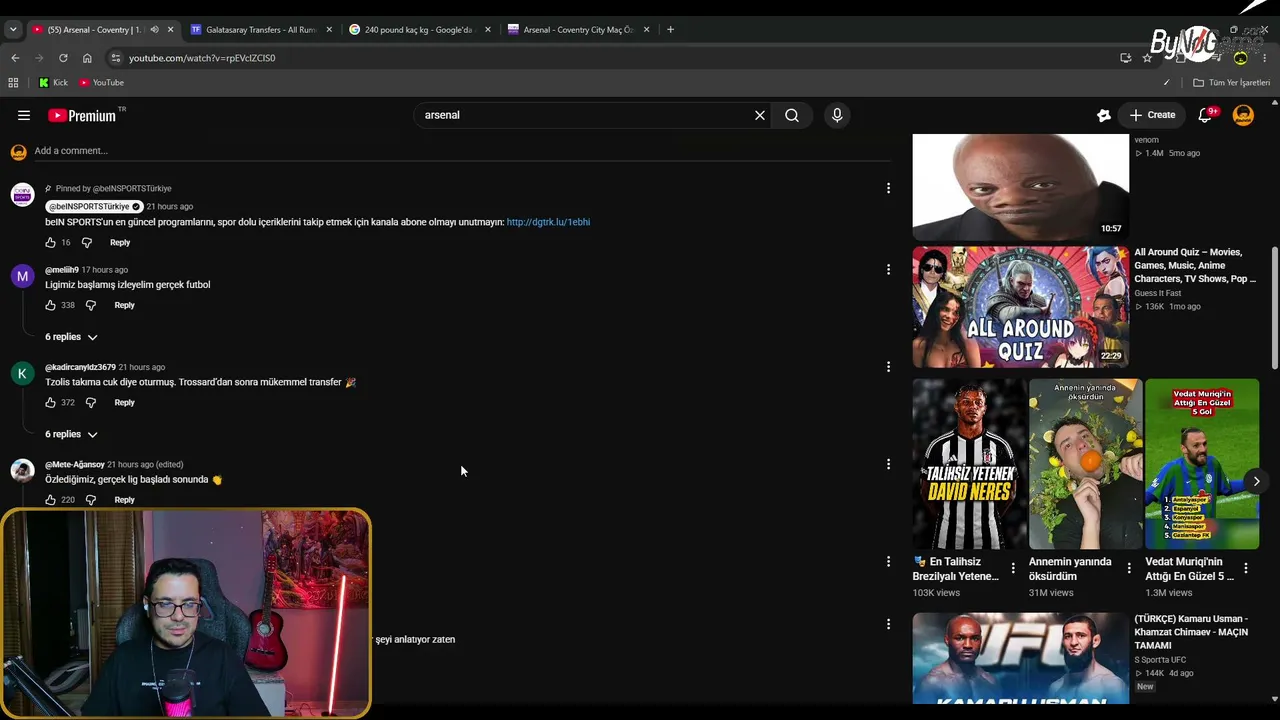This screenshot has width=1280, height=720.
Task: Bookmark this page with the star icon
Action: click(1147, 58)
